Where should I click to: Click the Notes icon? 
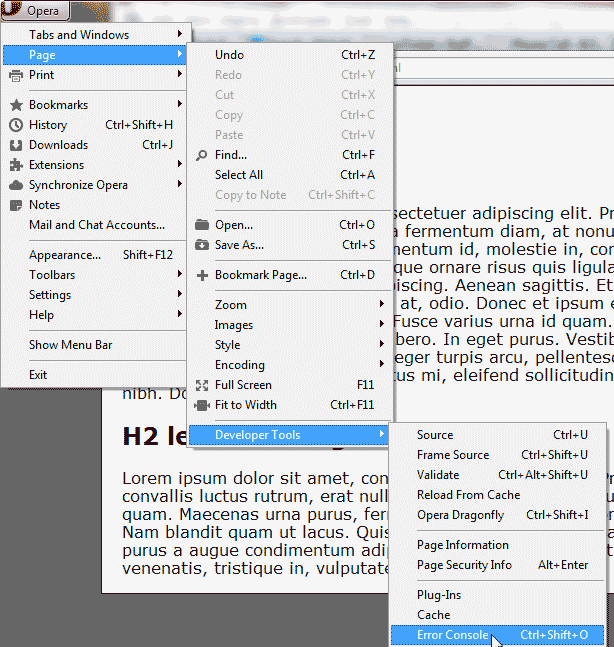[16, 205]
